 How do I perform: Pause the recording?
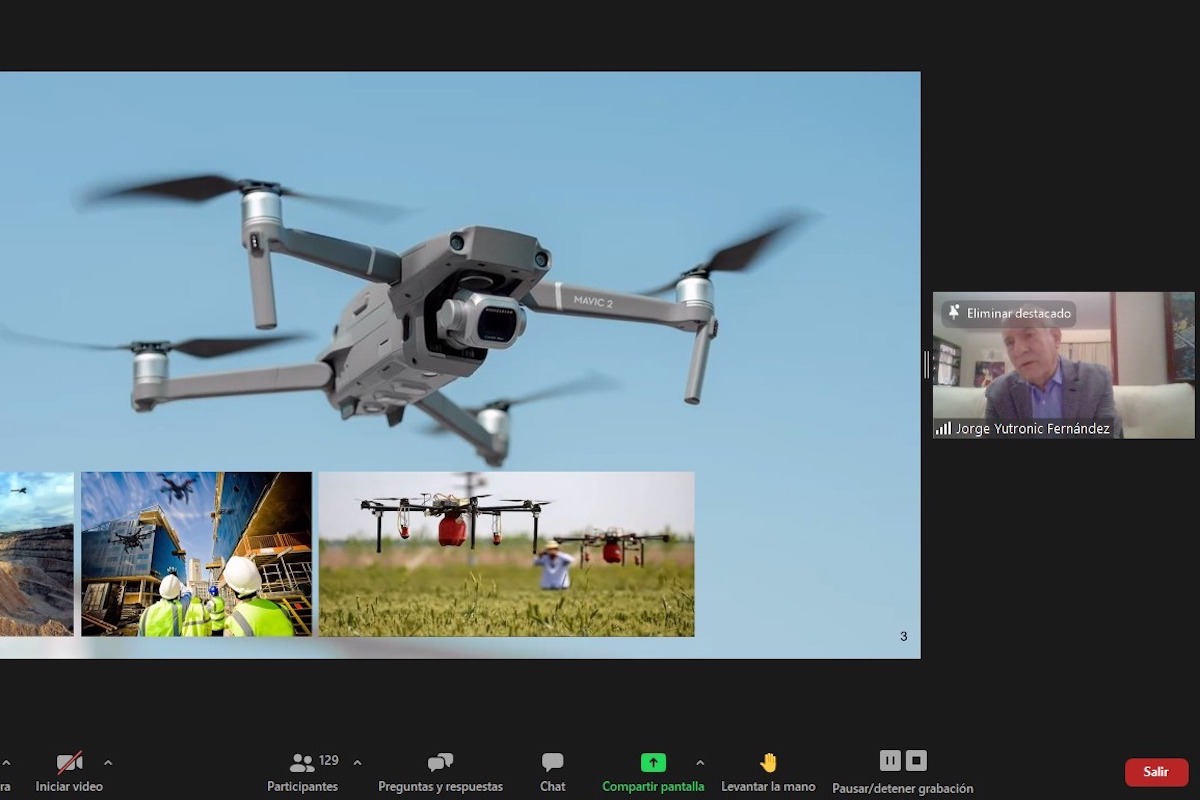[890, 761]
